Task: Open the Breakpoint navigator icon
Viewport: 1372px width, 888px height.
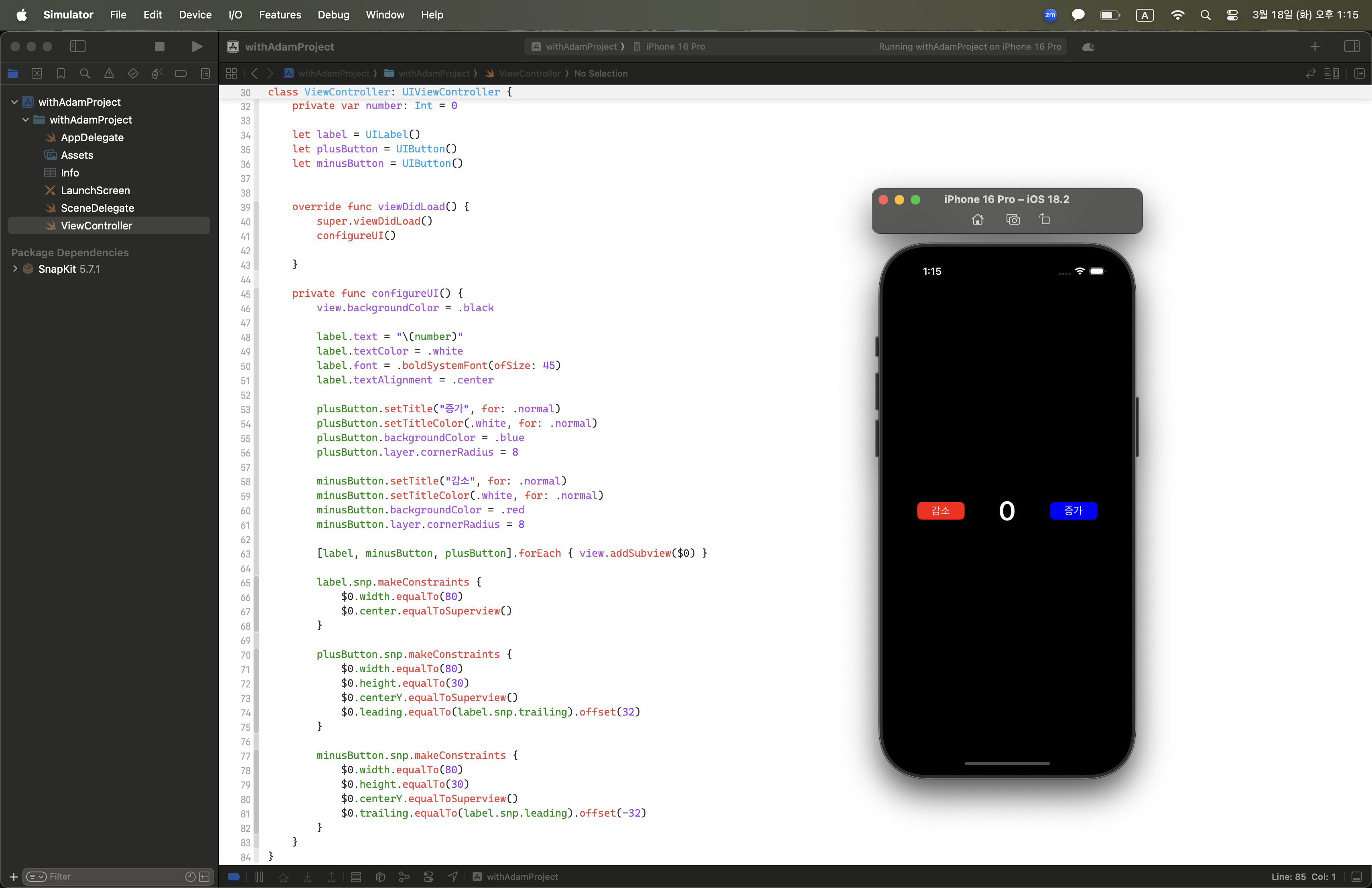Action: pyautogui.click(x=181, y=73)
